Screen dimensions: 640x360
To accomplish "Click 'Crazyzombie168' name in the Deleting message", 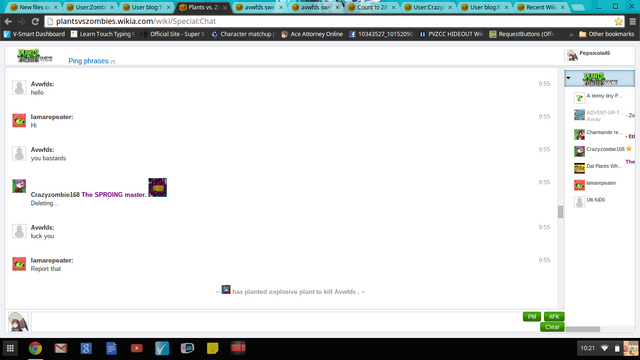I will click(x=55, y=195).
